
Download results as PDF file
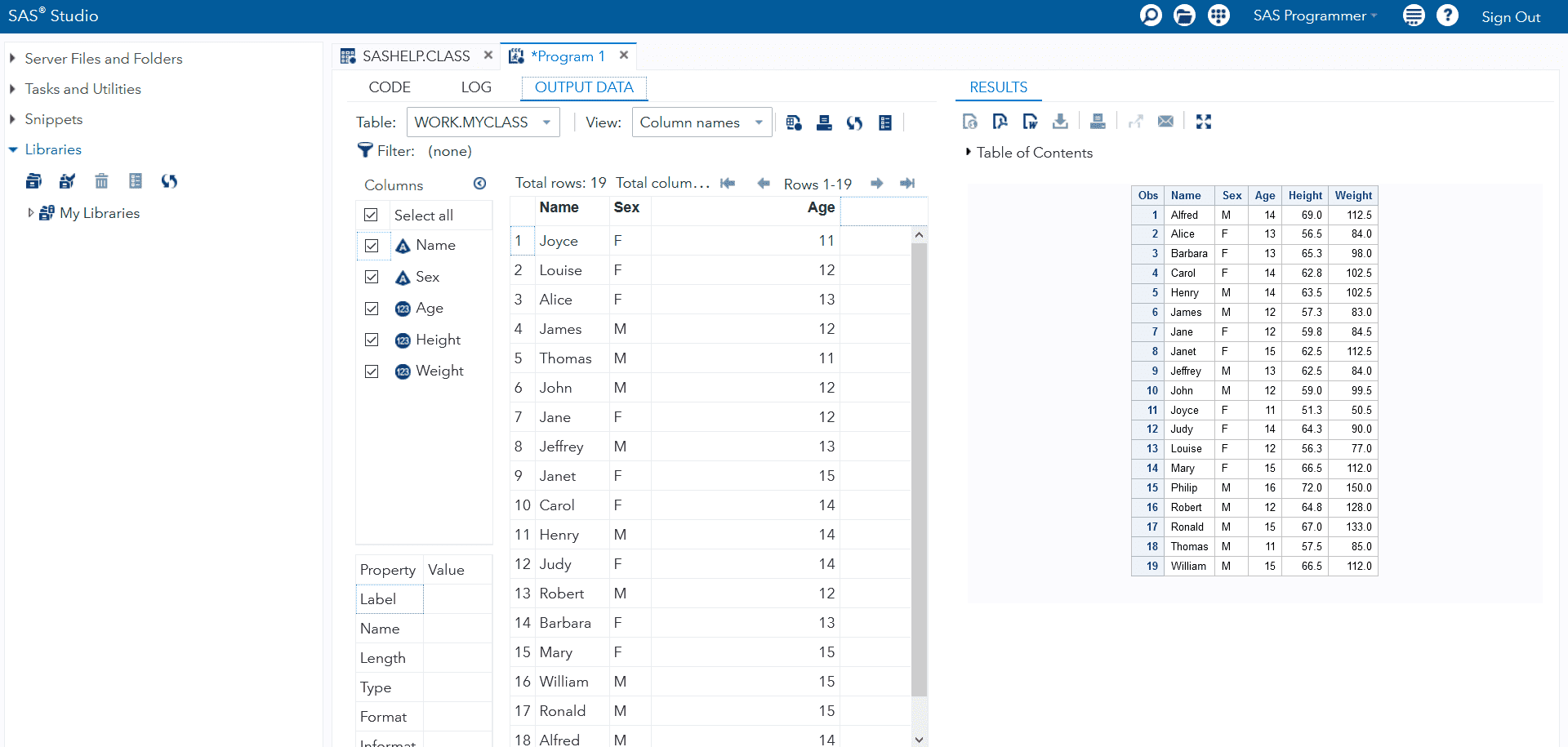[1000, 122]
